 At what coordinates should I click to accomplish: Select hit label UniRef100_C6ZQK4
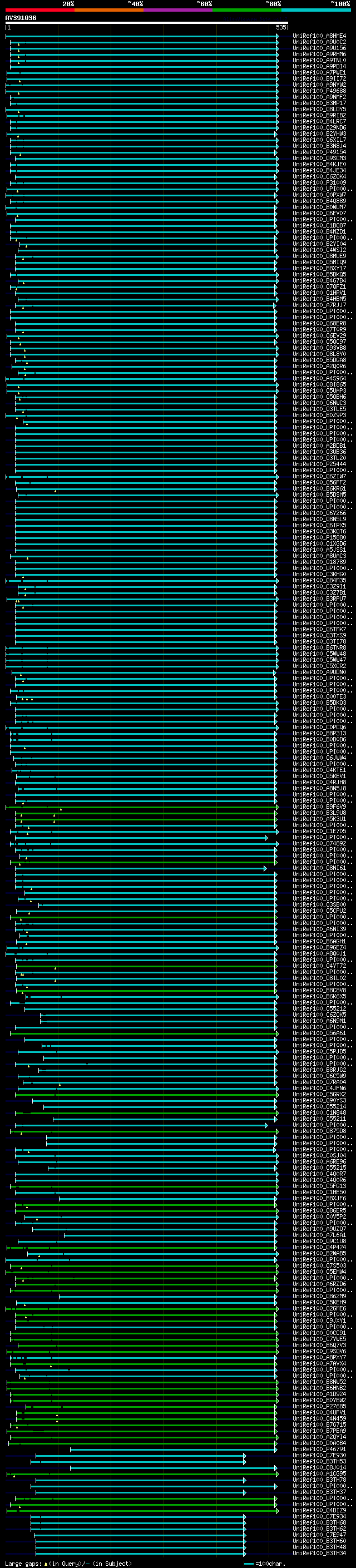click(x=319, y=176)
